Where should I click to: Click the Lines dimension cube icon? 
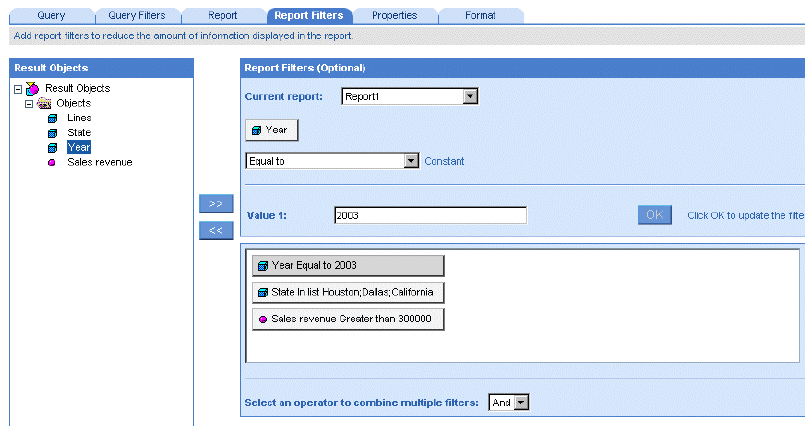[52, 118]
